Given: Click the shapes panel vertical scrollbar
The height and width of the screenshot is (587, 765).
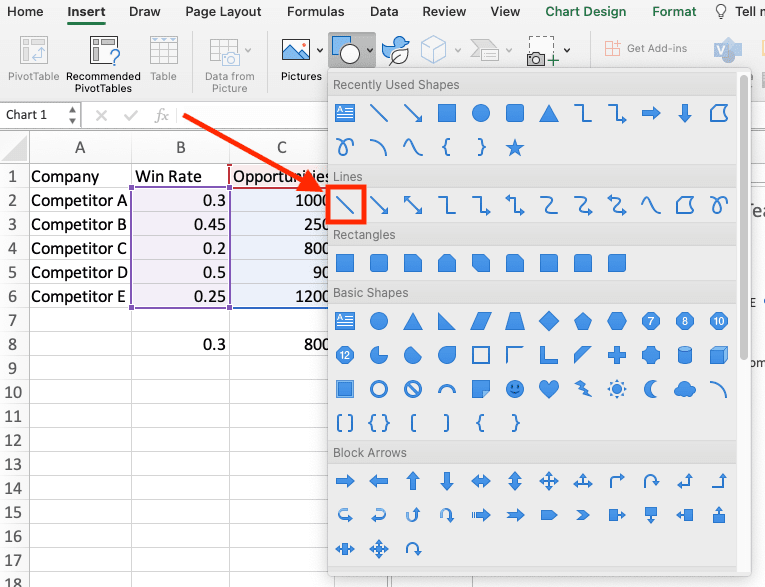Looking at the screenshot, I should click(741, 220).
